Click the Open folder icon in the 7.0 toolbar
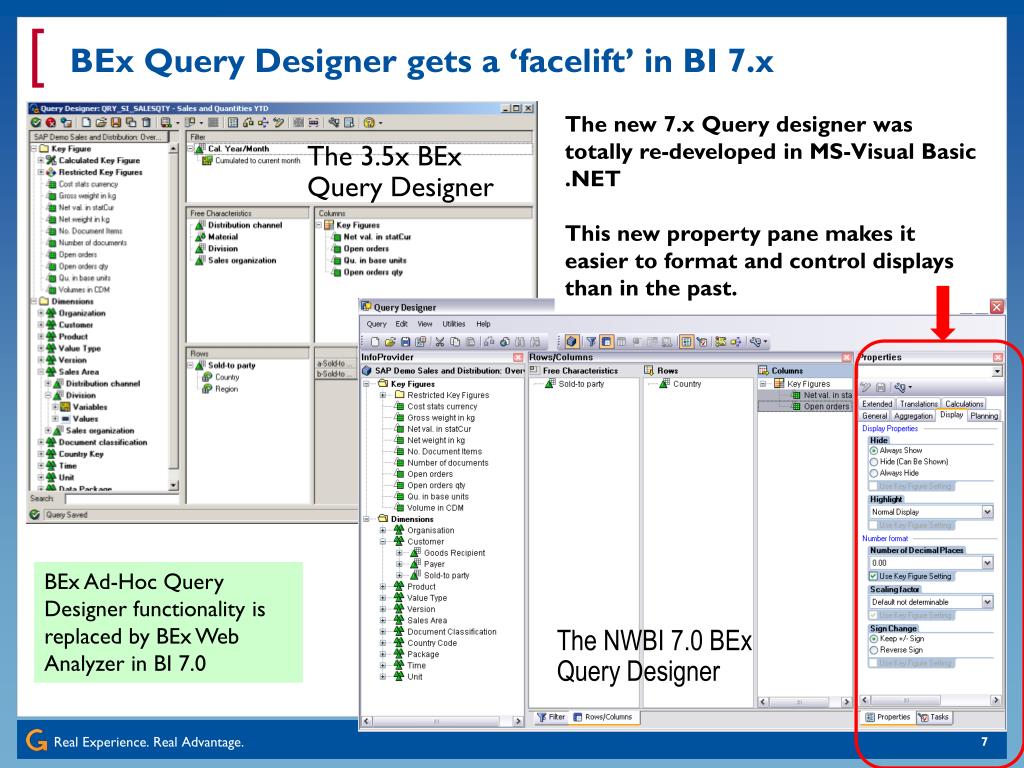1024x768 pixels. (x=391, y=342)
